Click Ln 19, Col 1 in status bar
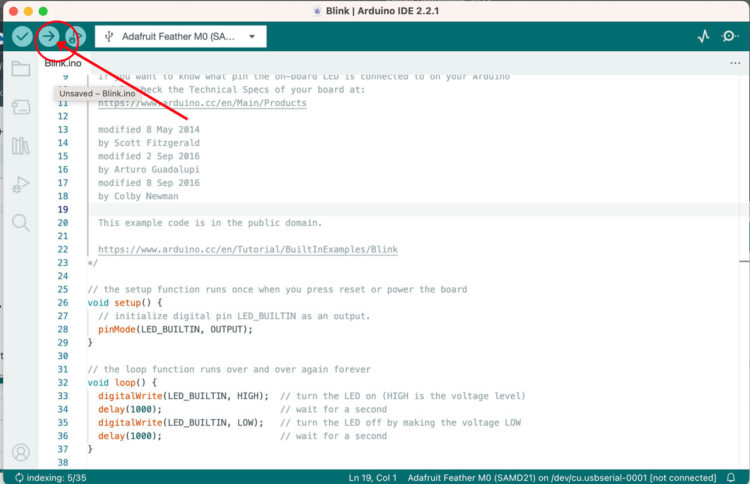Viewport: 750px width, 484px height. 372,477
